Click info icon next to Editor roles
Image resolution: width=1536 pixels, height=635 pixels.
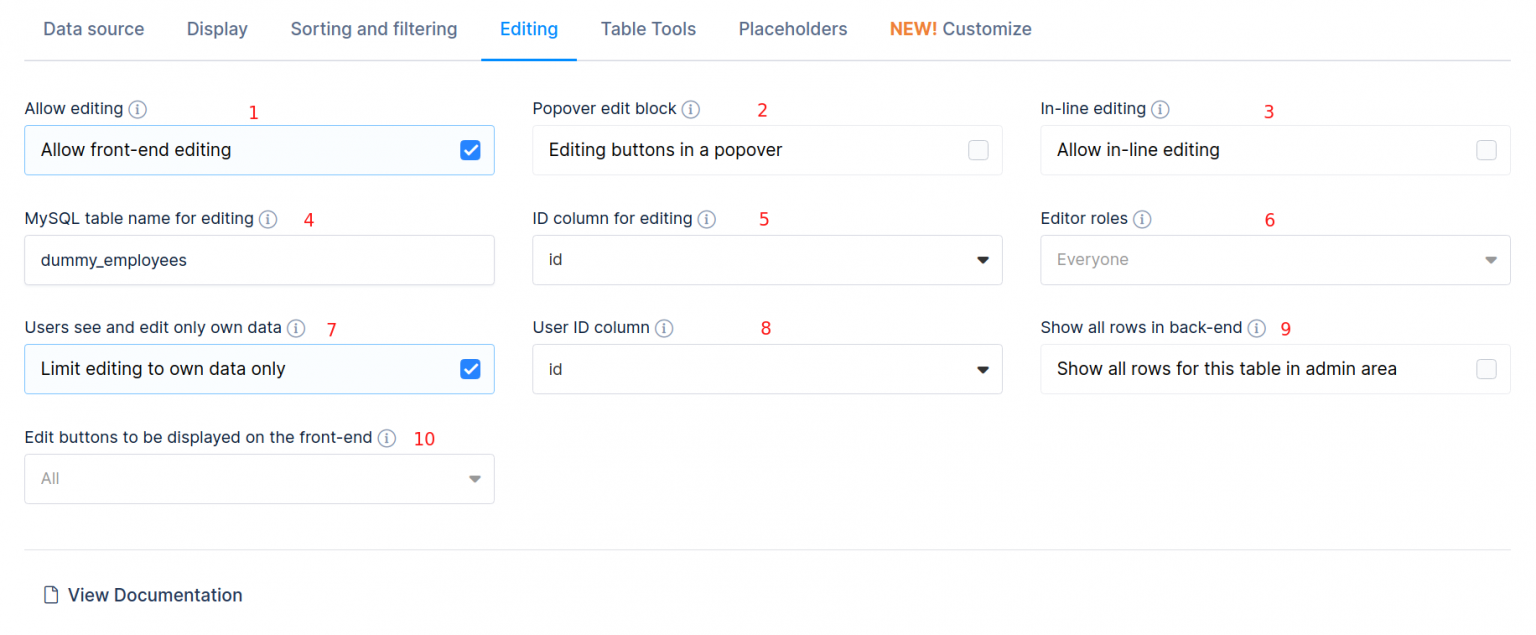(x=1142, y=219)
